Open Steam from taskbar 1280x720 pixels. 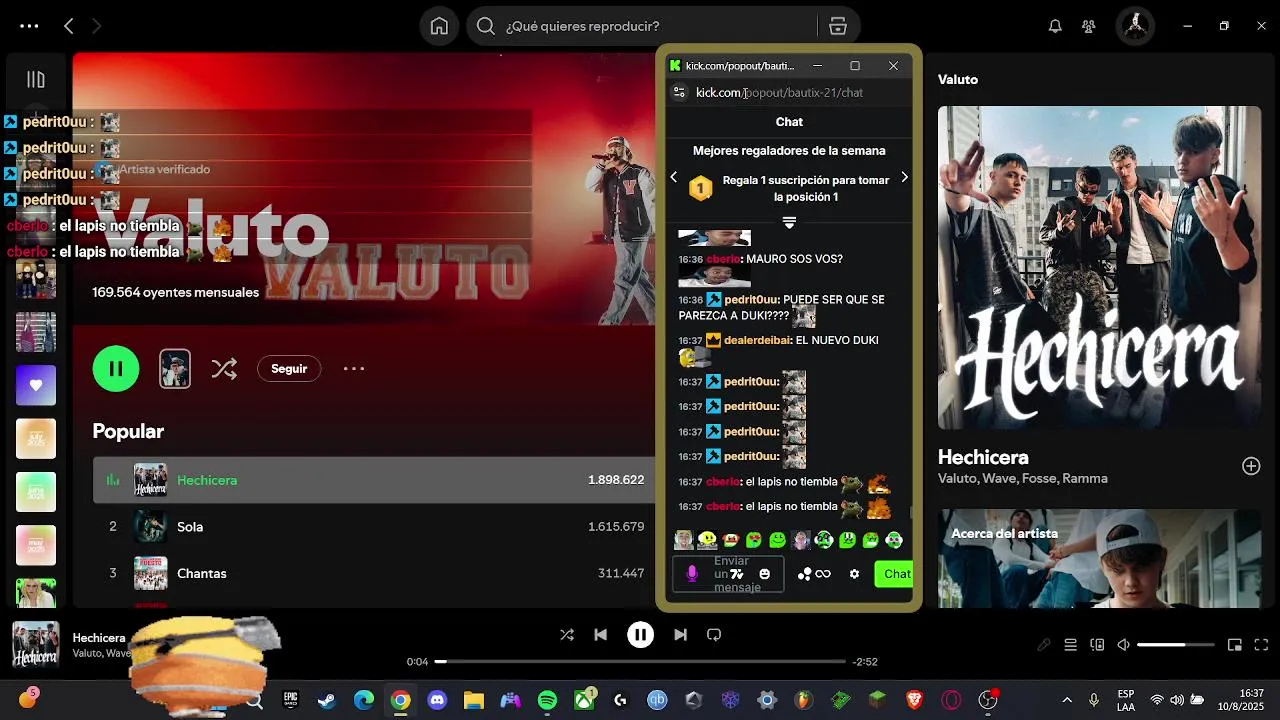(x=327, y=701)
